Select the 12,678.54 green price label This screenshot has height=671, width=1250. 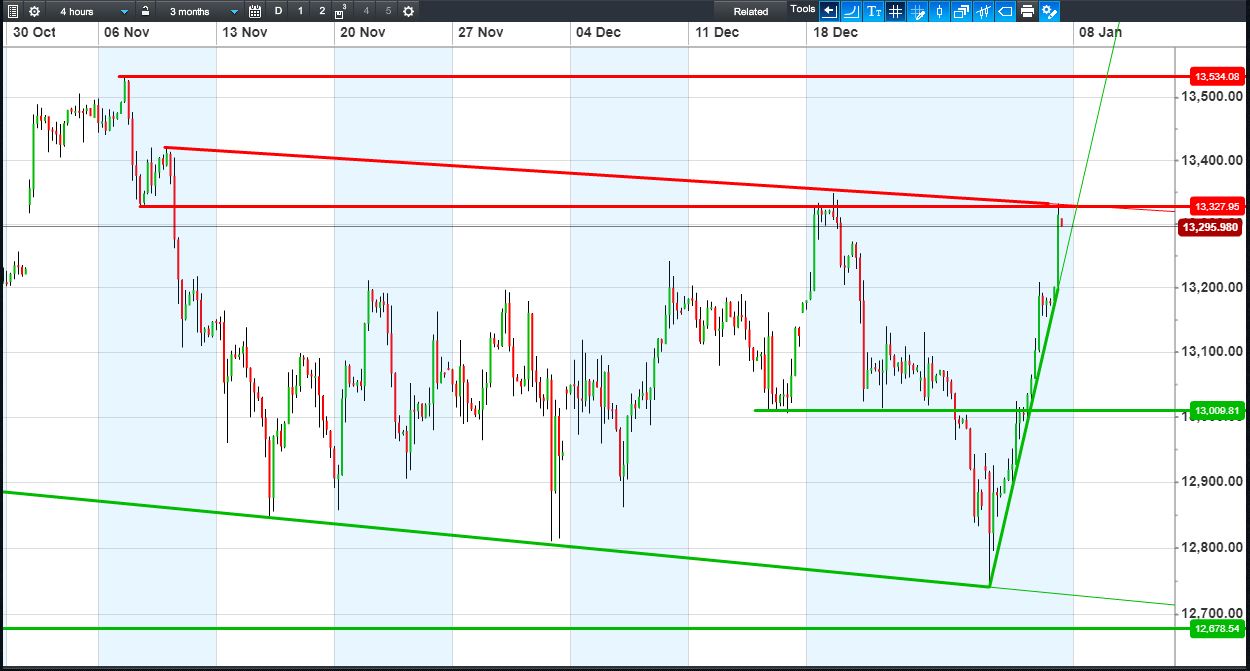pos(1218,629)
